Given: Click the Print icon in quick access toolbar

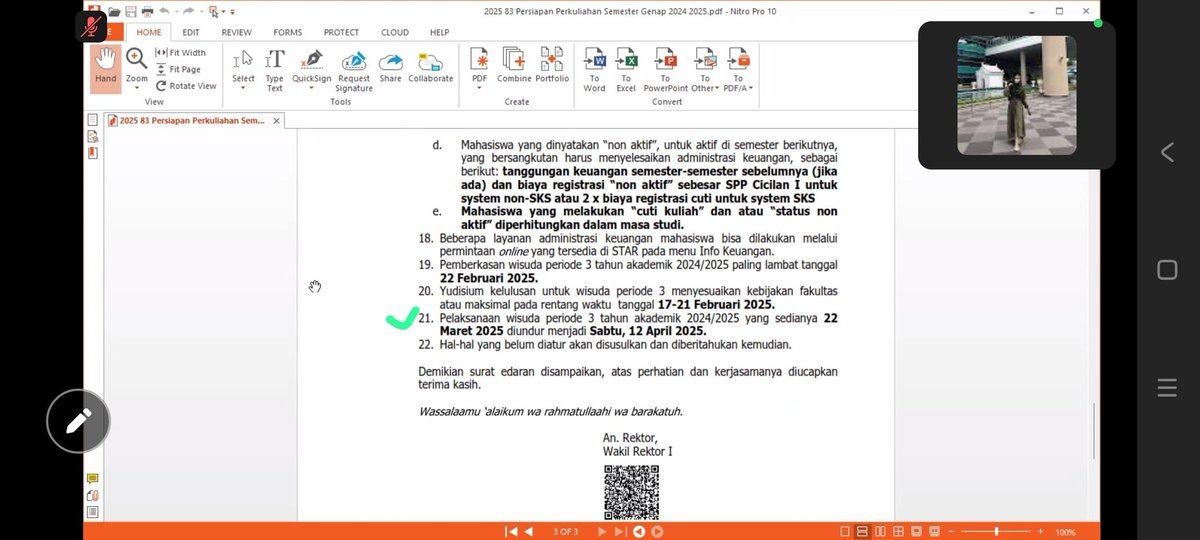Looking at the screenshot, I should point(147,11).
